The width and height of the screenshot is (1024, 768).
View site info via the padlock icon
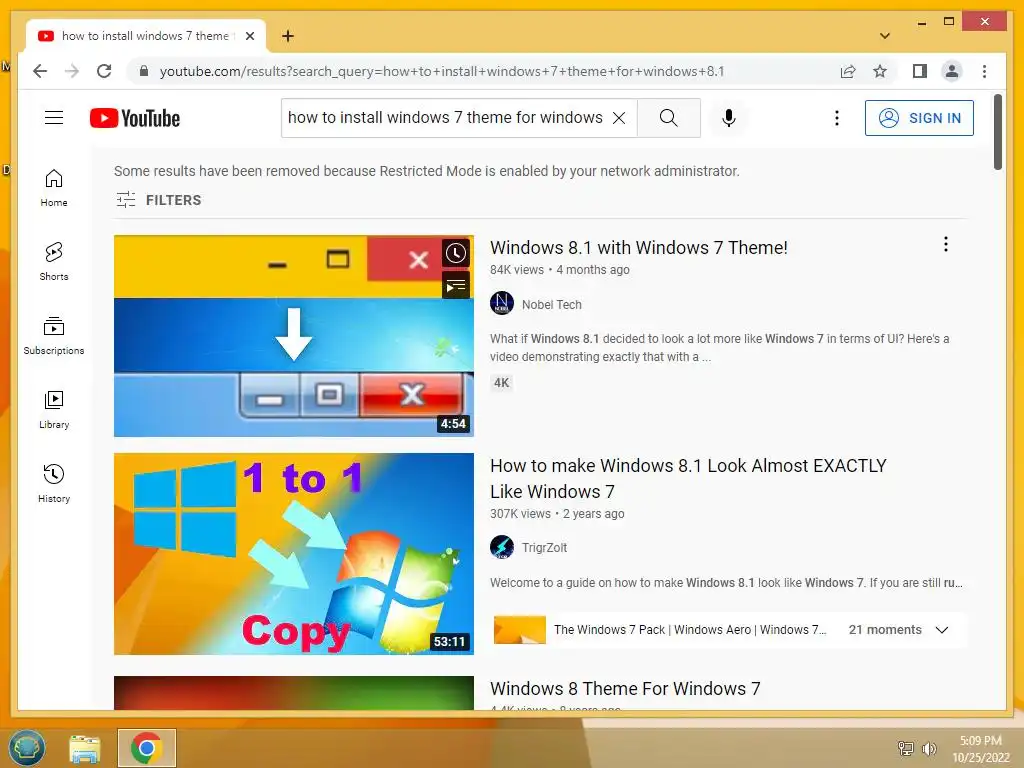144,71
